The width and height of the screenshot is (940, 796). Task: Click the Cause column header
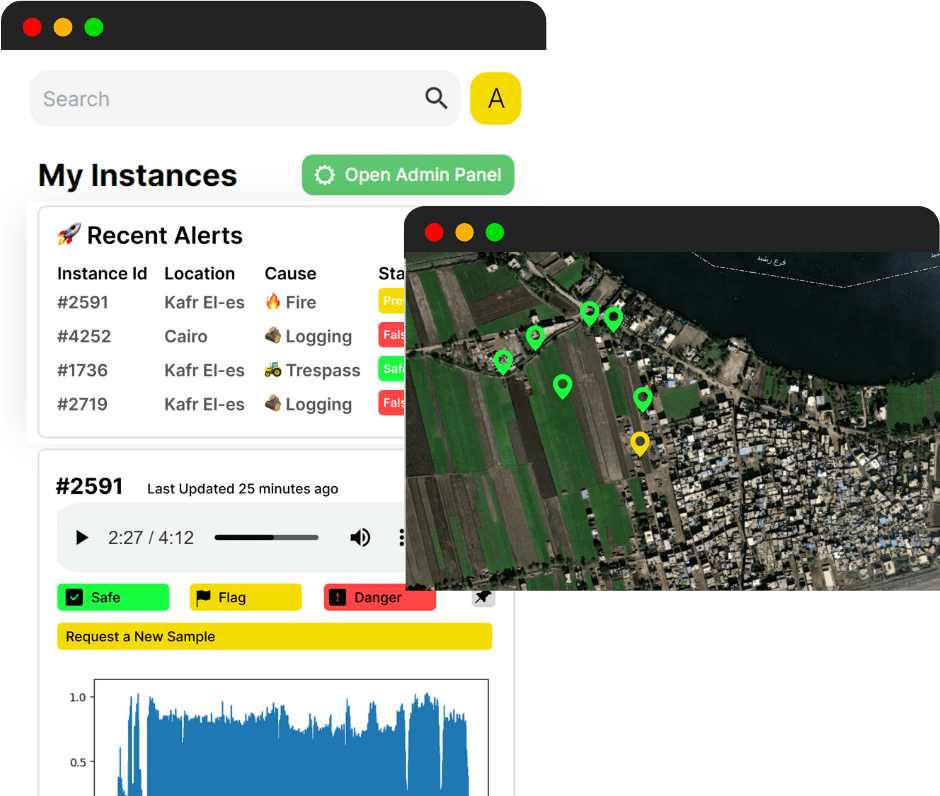click(290, 273)
